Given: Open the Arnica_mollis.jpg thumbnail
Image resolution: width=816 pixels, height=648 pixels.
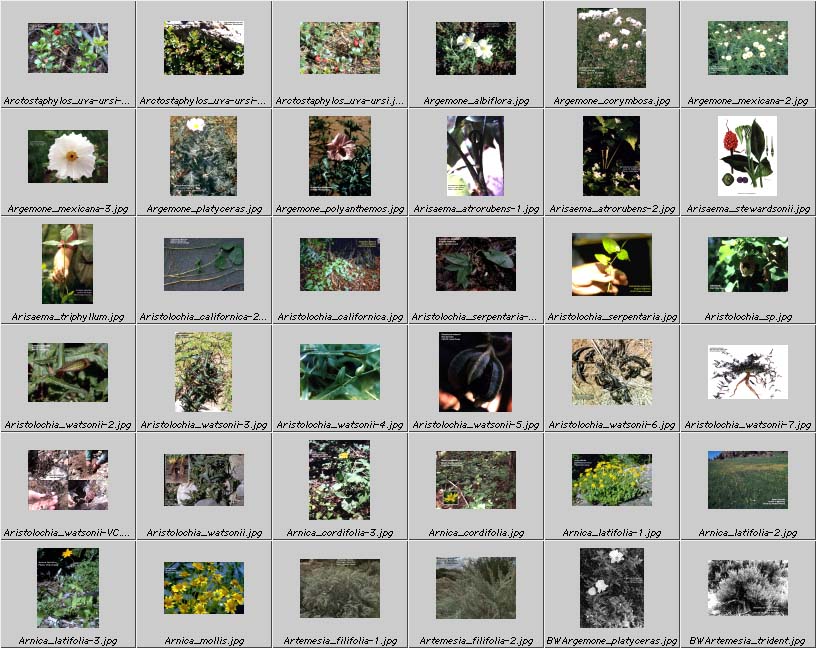Looking at the screenshot, I should coord(204,588).
